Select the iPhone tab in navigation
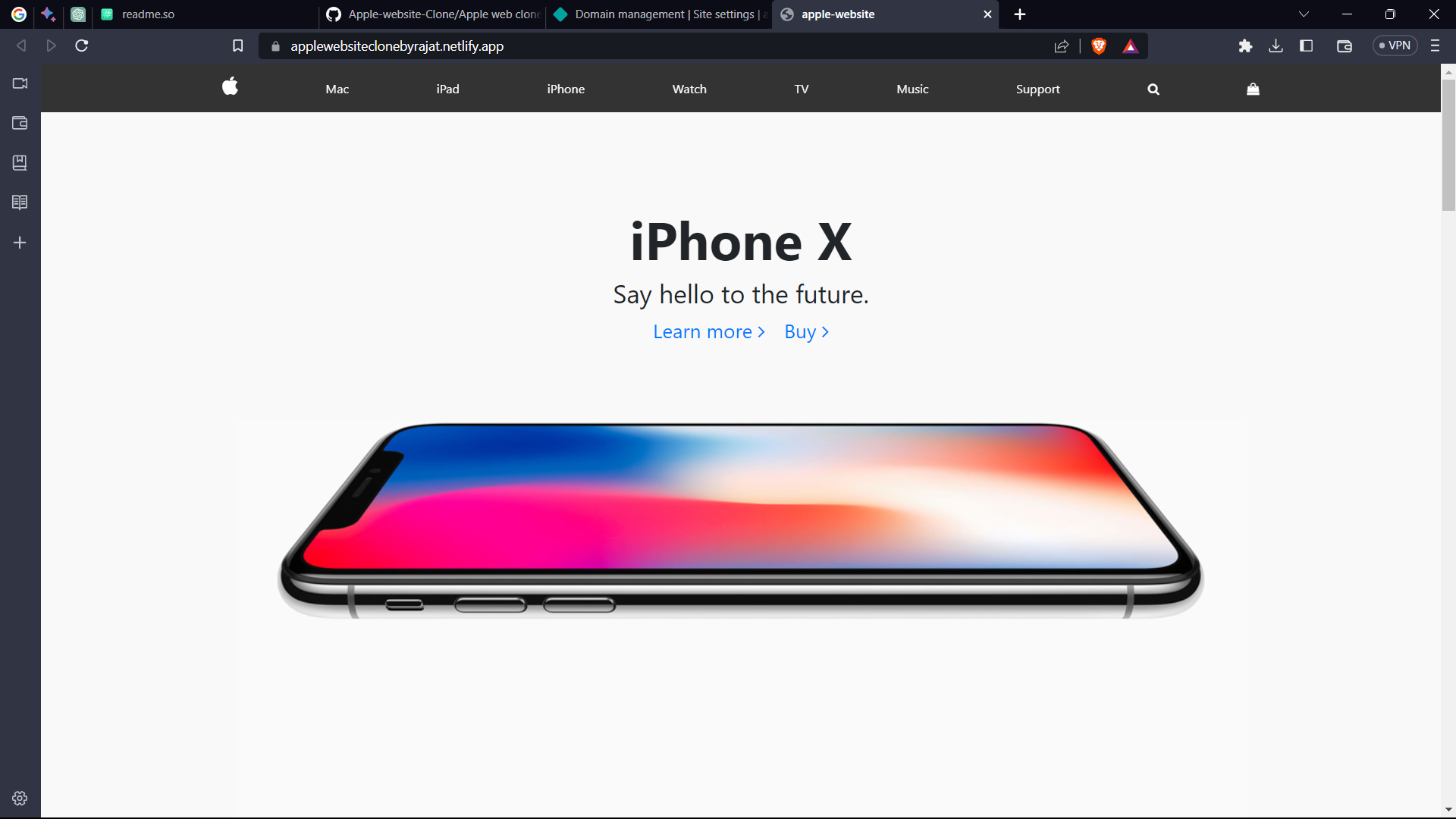Screen dimensions: 1456x819 566,88
